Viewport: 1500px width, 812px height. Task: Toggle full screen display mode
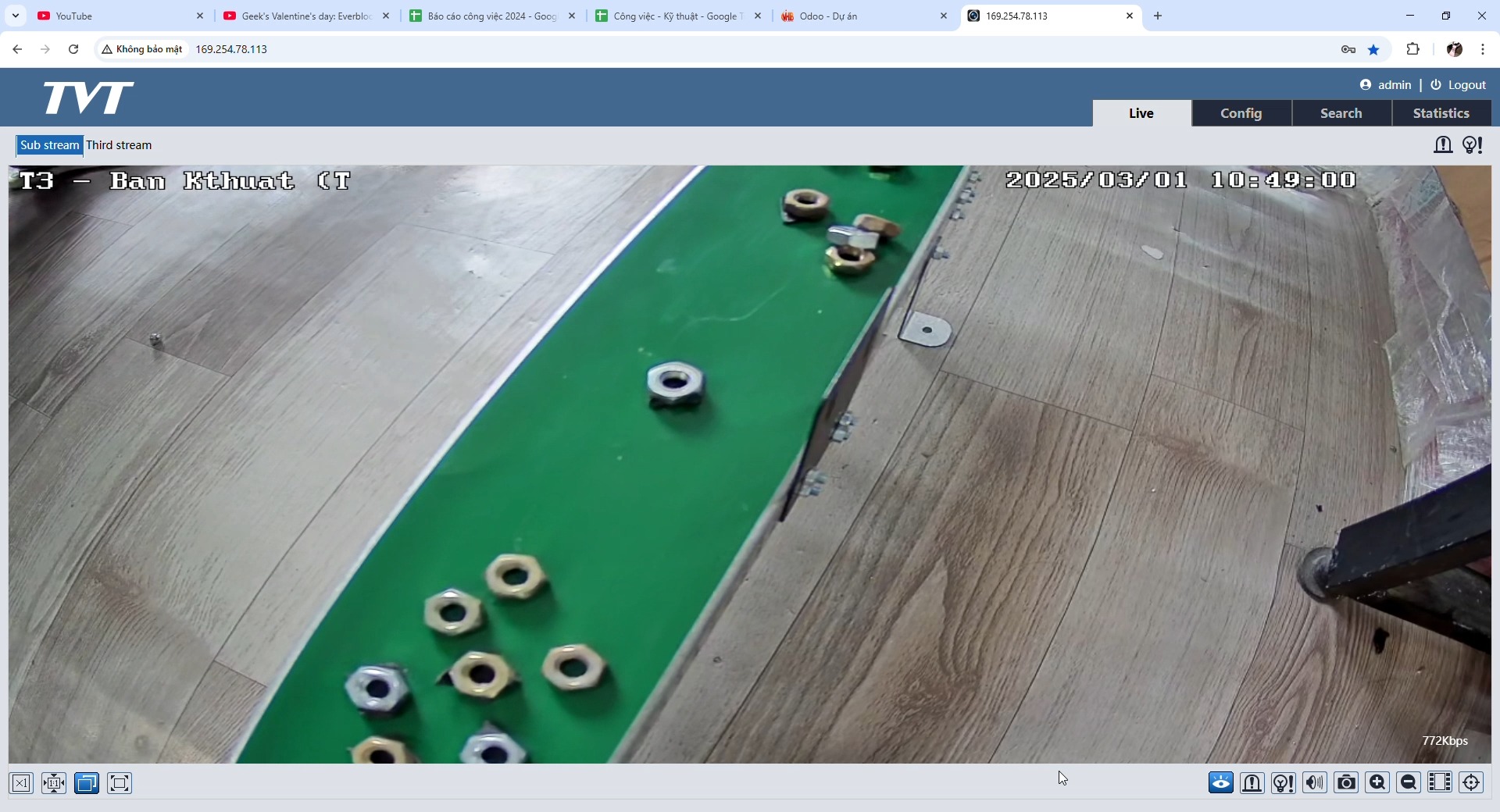pos(119,783)
